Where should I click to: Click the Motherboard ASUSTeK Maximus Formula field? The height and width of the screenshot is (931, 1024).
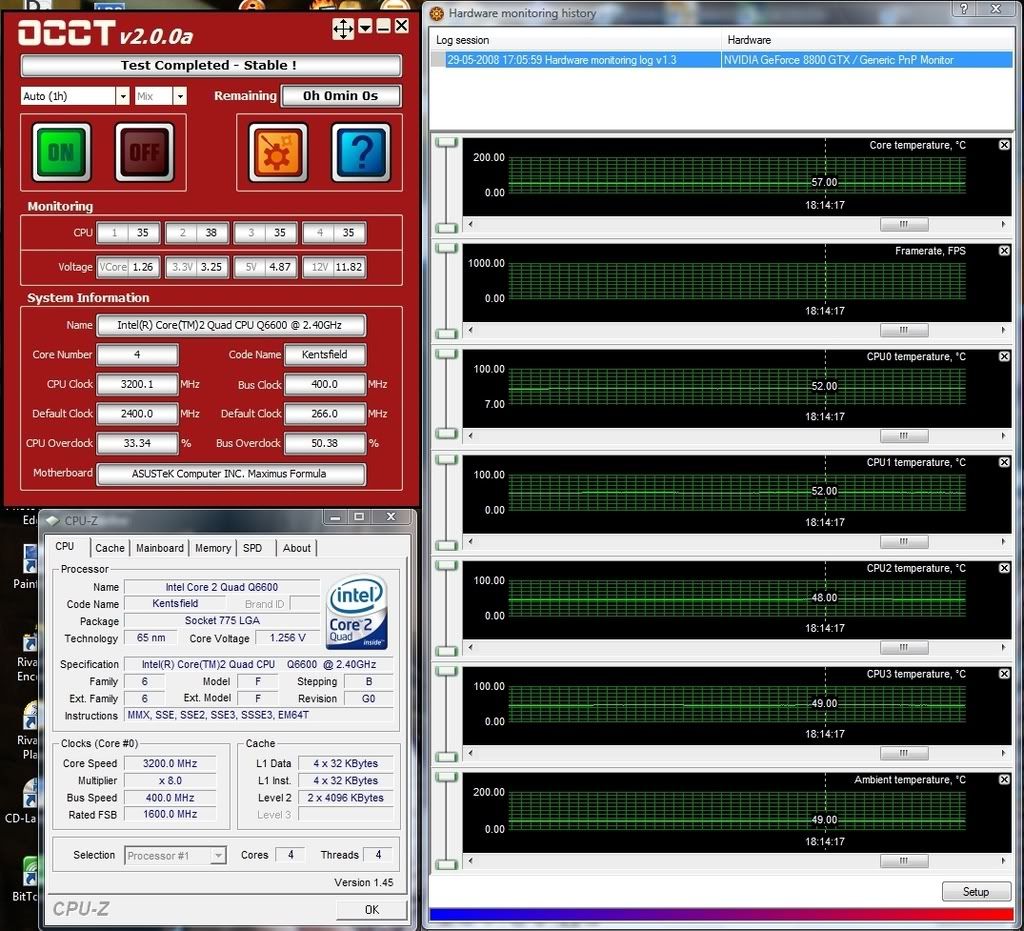[x=230, y=473]
